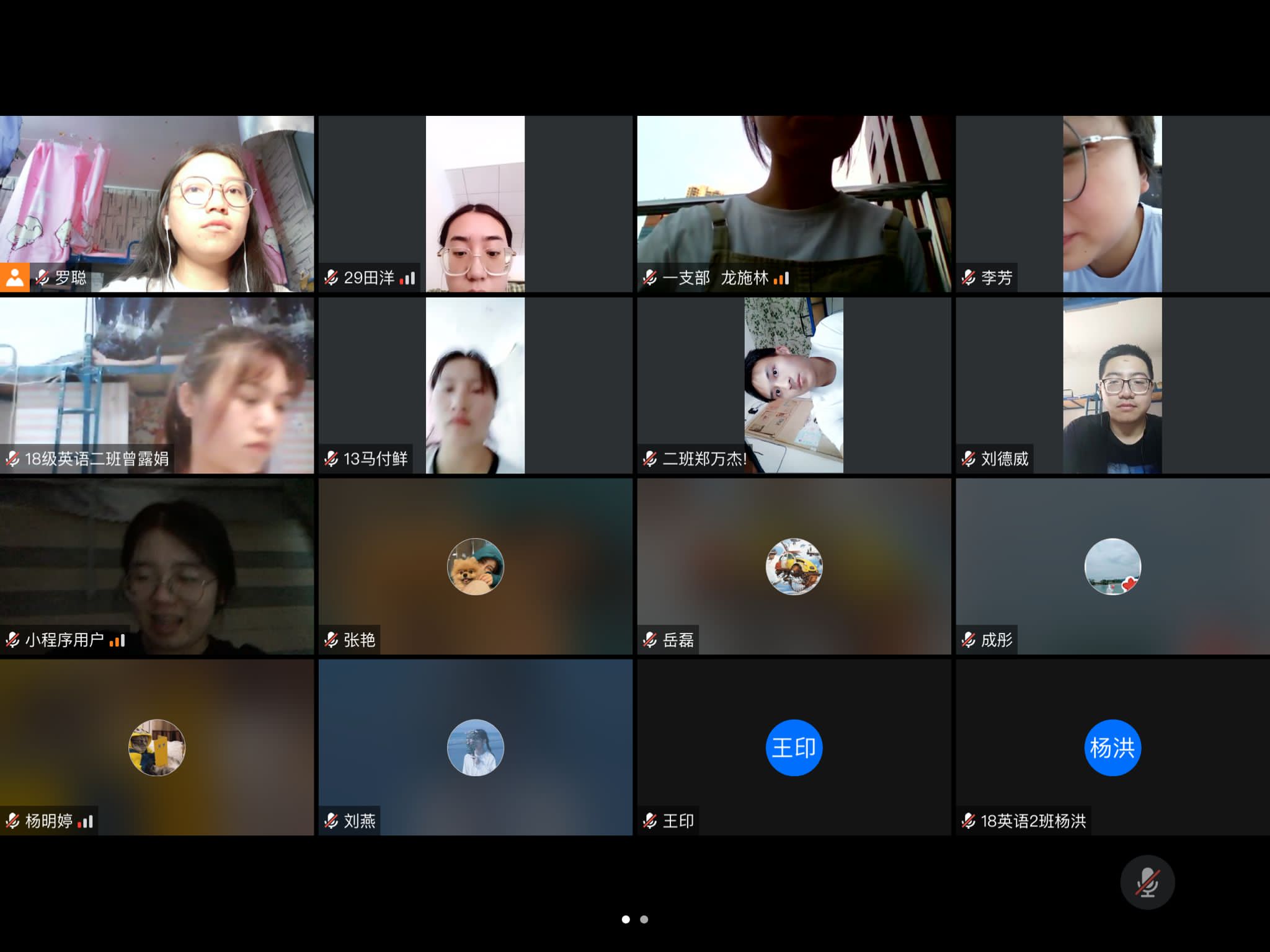Click the name label 罗聪
This screenshot has width=1270, height=952.
[71, 277]
